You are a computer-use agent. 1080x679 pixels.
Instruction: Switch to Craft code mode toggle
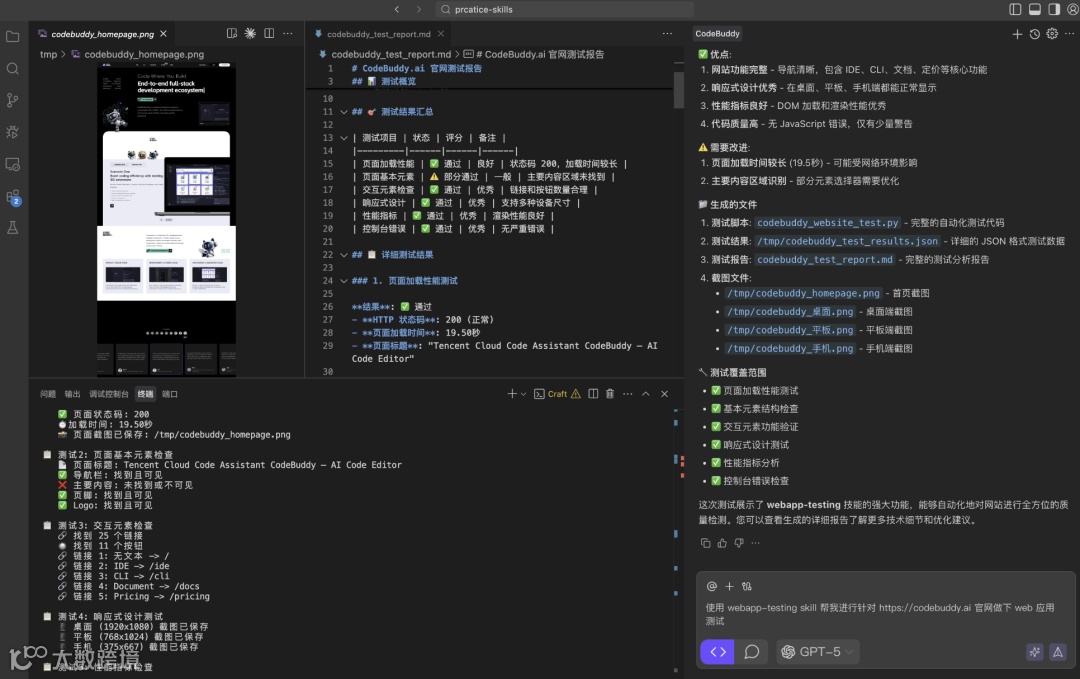click(717, 651)
